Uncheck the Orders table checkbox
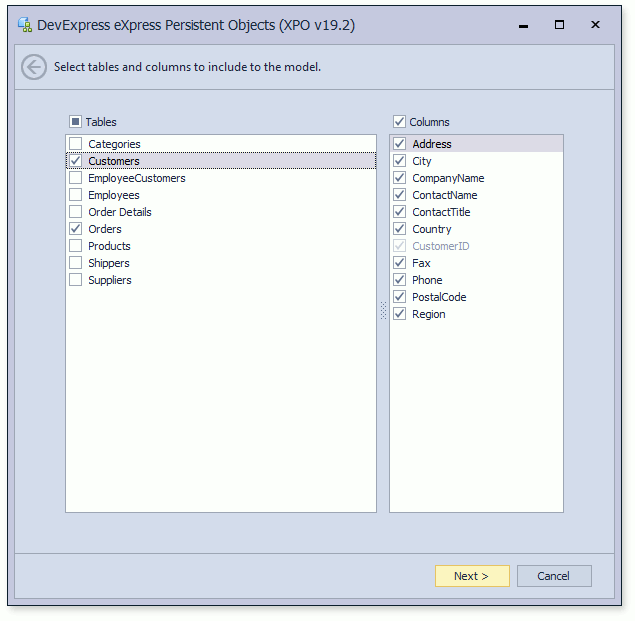Screen dimensions: 635x621 pos(75,228)
